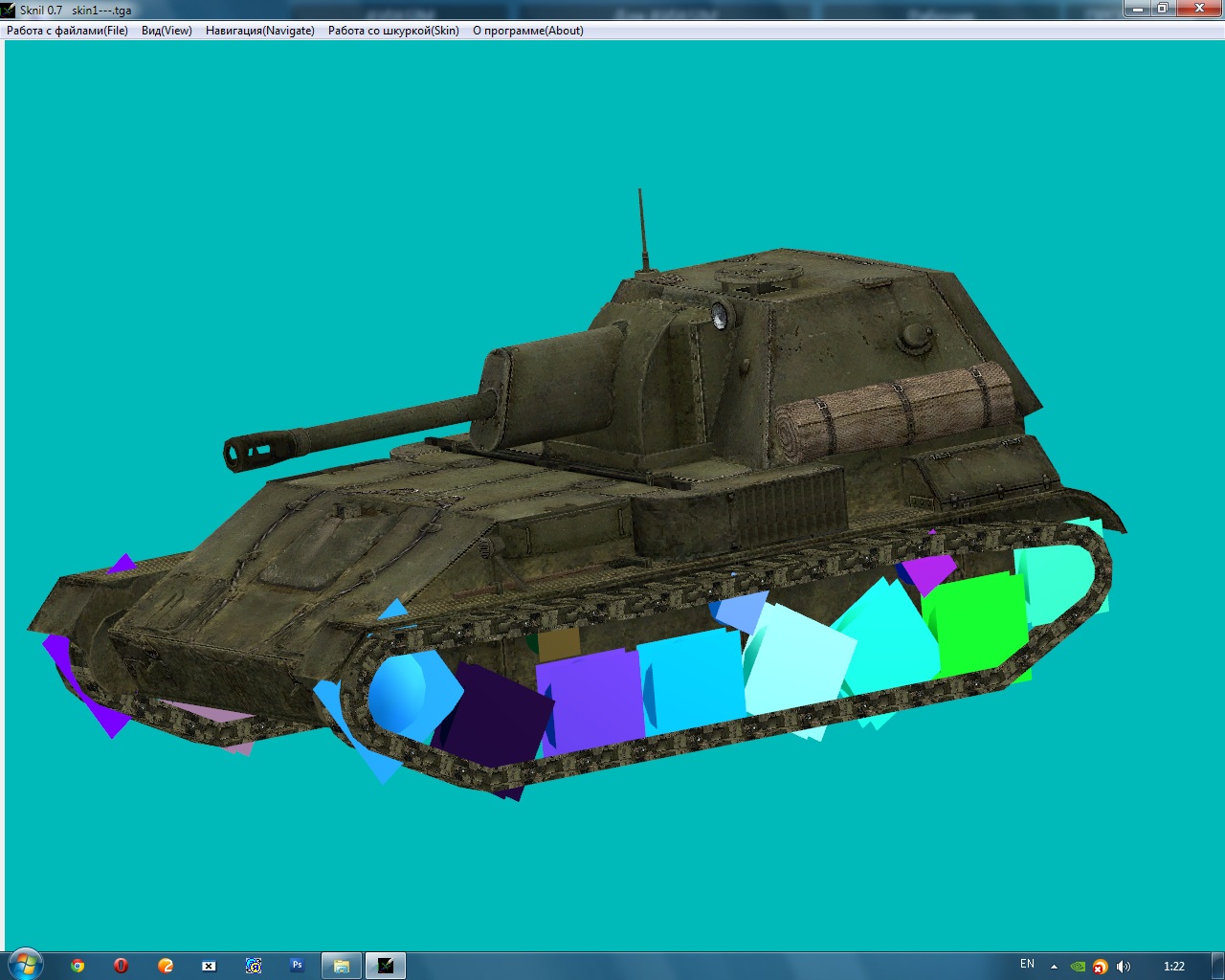Click the orange number 2 taskbar icon
The width and height of the screenshot is (1225, 980).
(x=166, y=966)
